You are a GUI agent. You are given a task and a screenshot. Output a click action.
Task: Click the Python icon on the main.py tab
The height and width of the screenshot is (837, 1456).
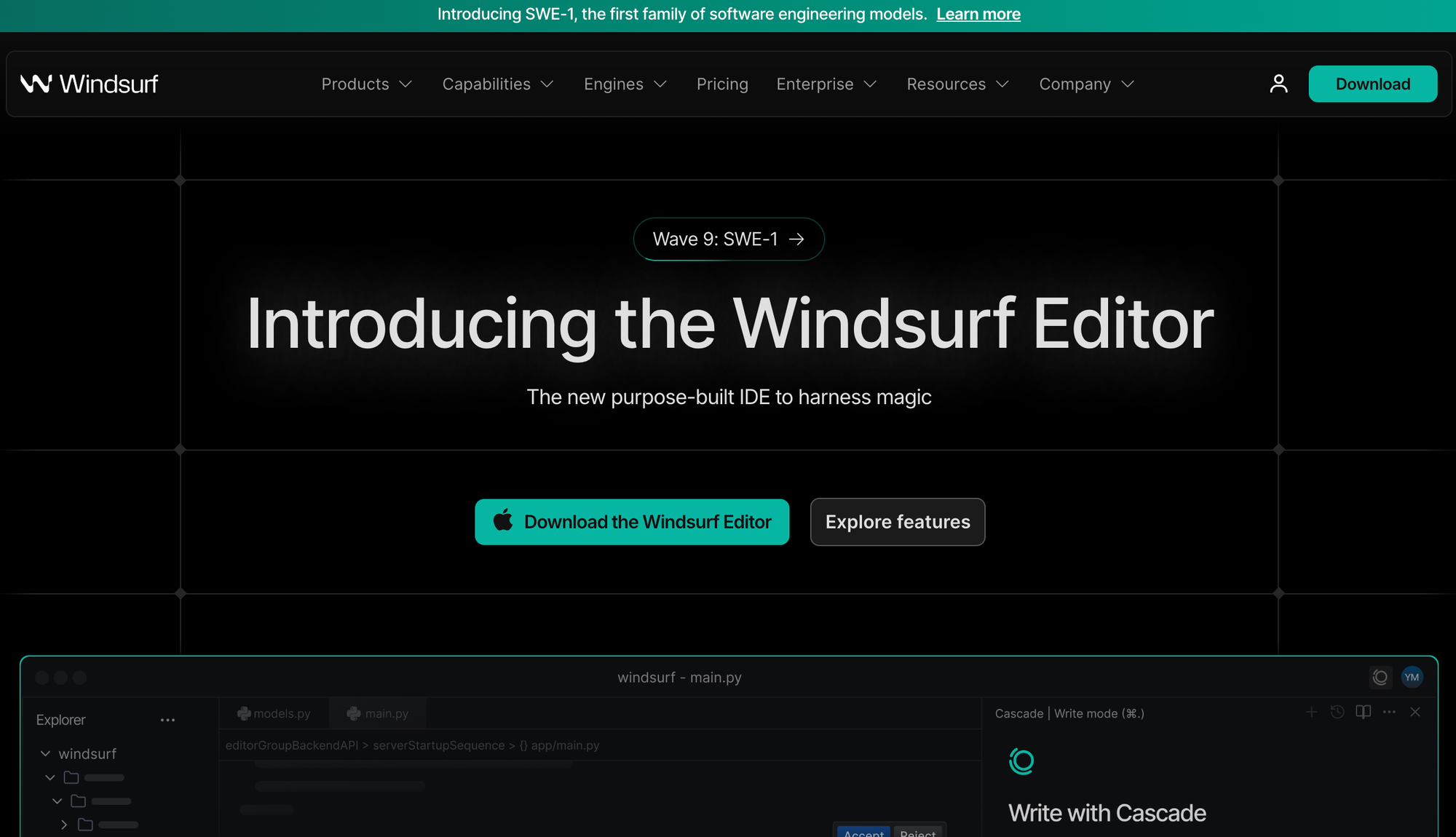pos(354,713)
